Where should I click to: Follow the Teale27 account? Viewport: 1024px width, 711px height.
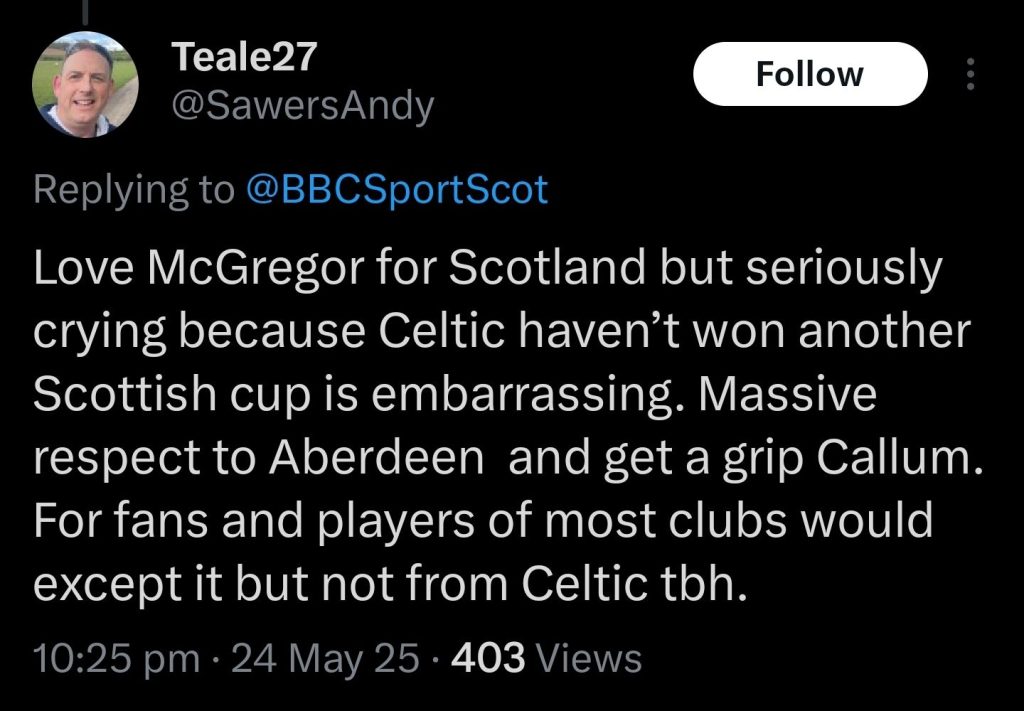(x=810, y=74)
